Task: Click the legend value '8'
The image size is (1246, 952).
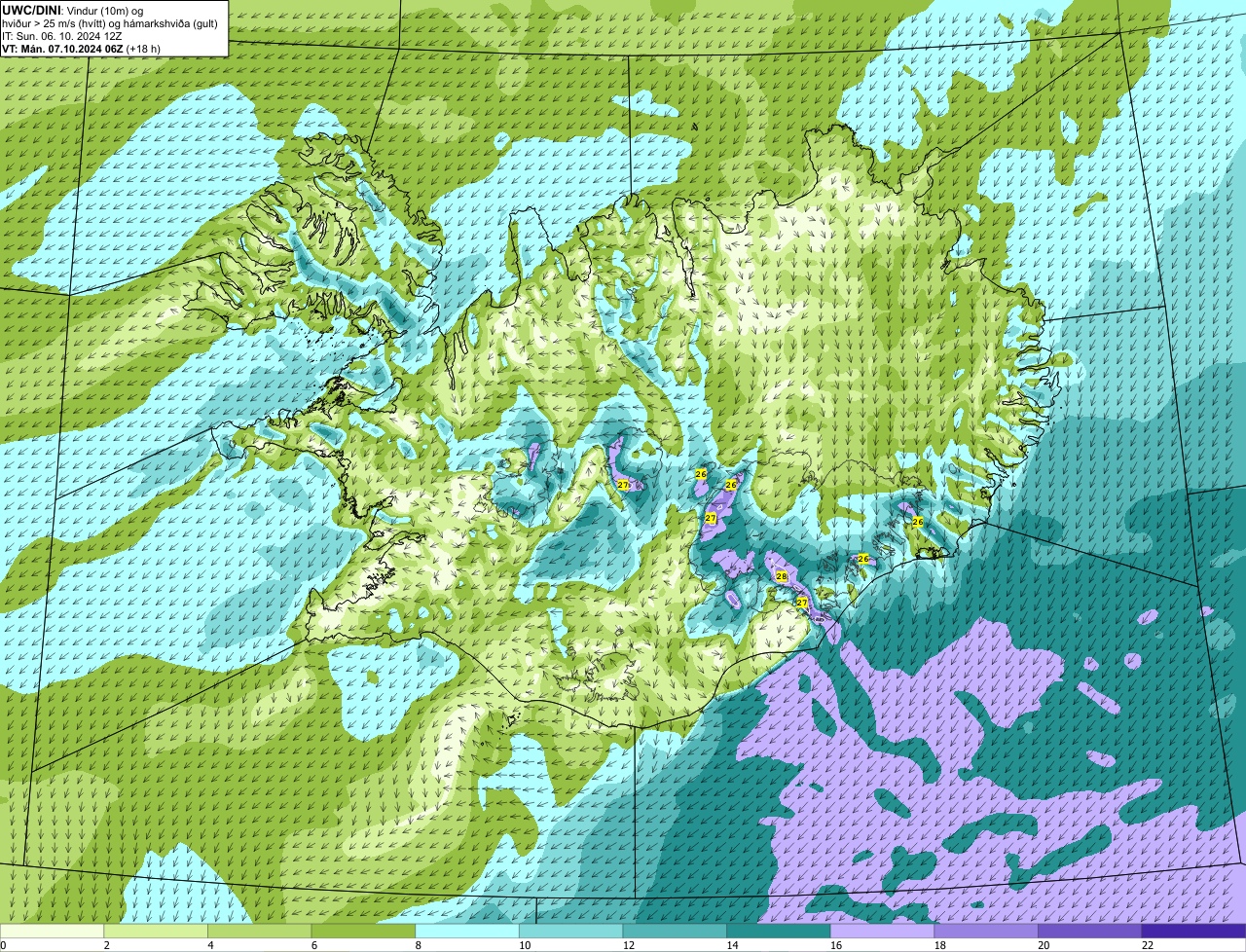Action: (x=419, y=945)
